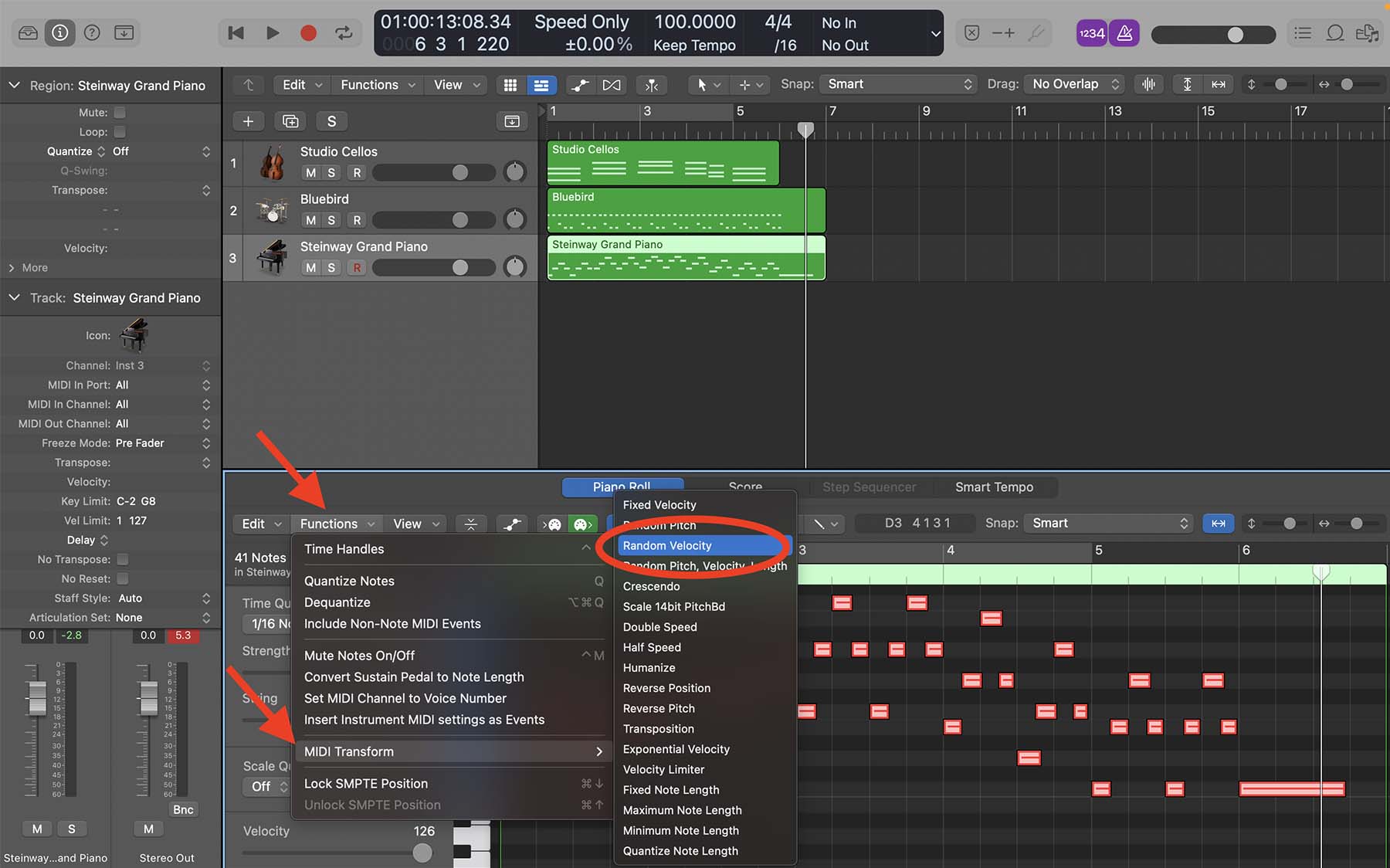1390x868 pixels.
Task: Toggle Cycle mode in transport
Action: coord(344,33)
